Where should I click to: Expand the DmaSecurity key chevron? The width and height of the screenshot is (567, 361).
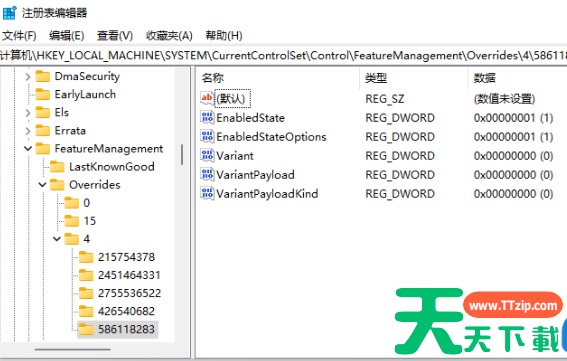click(x=28, y=77)
